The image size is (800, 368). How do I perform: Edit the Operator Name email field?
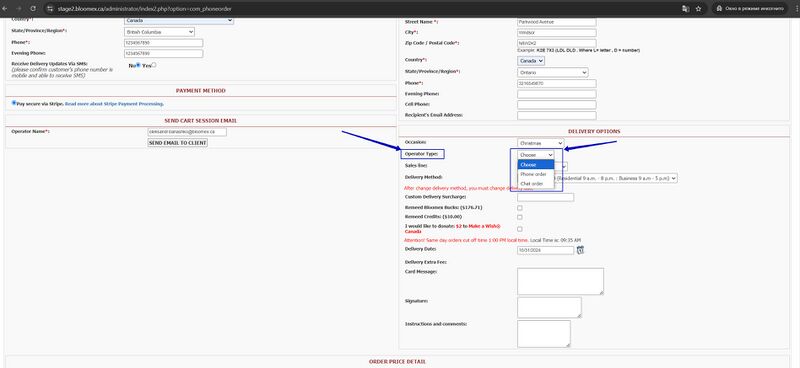pos(187,132)
